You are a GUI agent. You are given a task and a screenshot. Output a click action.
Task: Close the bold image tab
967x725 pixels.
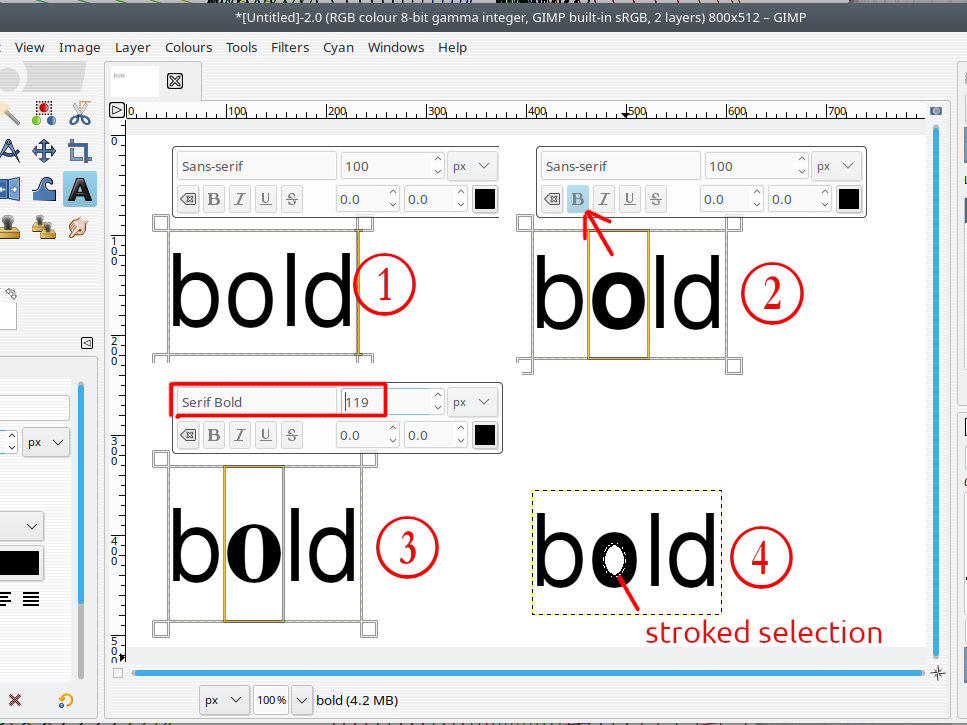pyautogui.click(x=175, y=81)
